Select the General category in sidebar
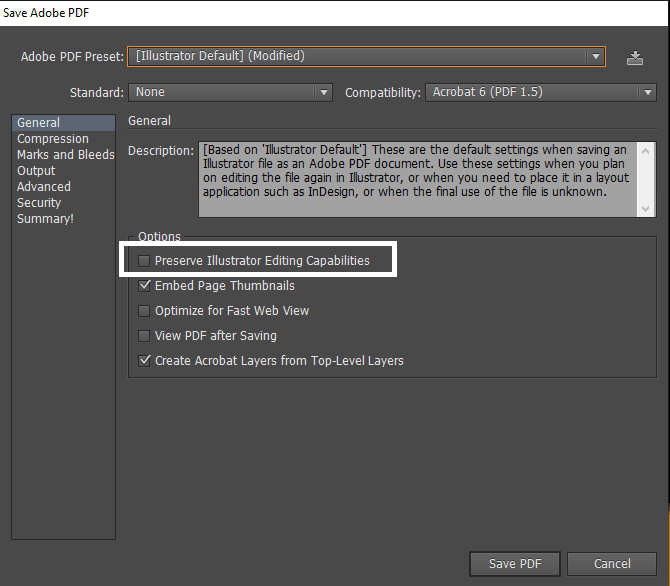Screen dimensions: 670x586 pyautogui.click(x=64, y=123)
